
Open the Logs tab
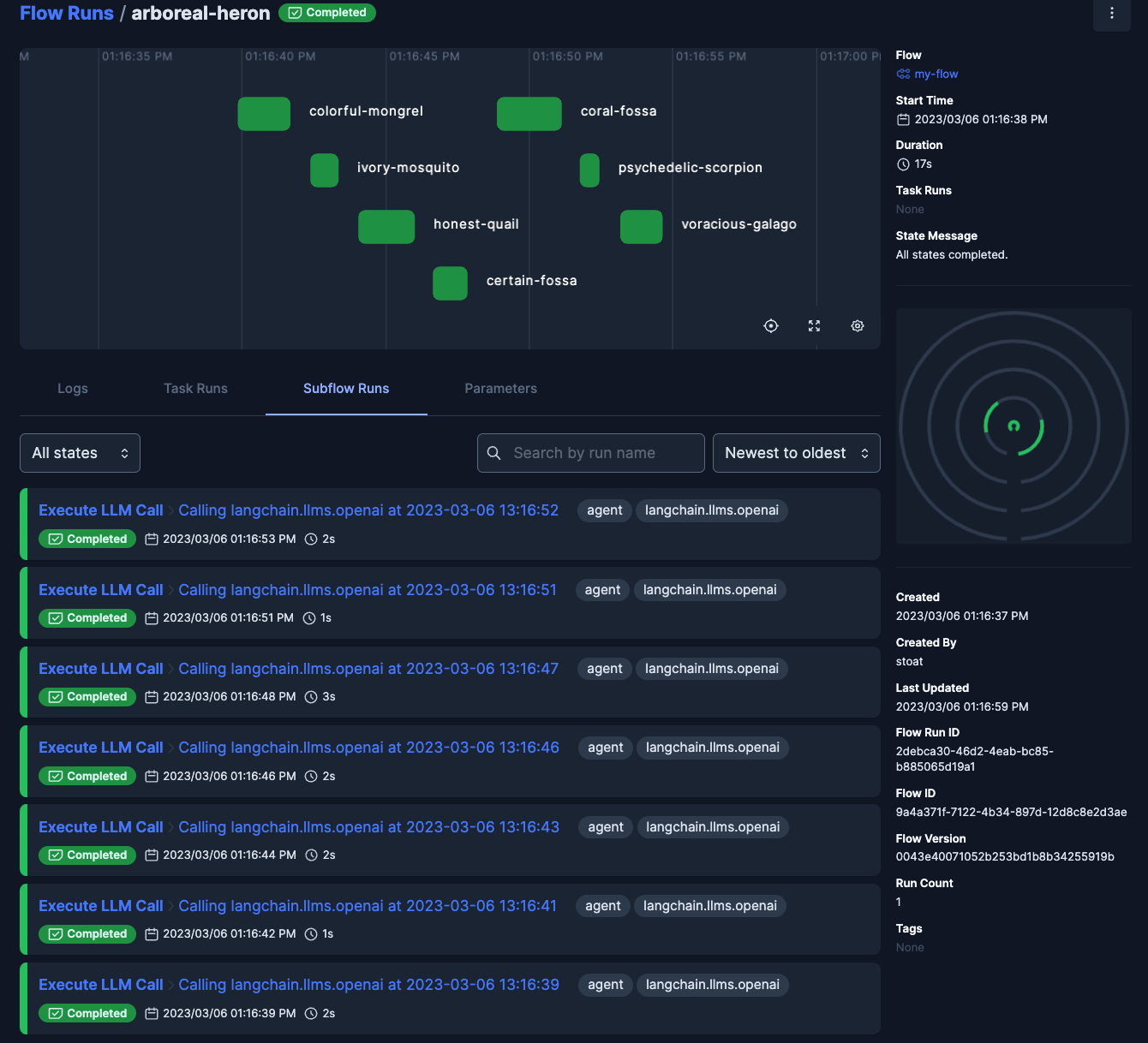click(72, 388)
